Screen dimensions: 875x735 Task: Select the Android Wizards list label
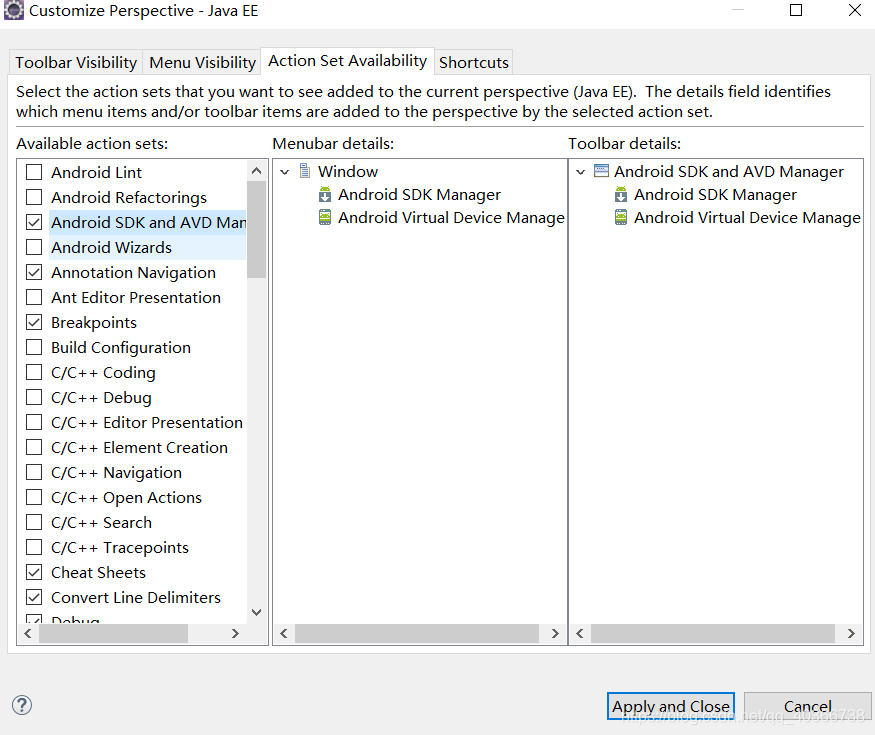tap(111, 247)
